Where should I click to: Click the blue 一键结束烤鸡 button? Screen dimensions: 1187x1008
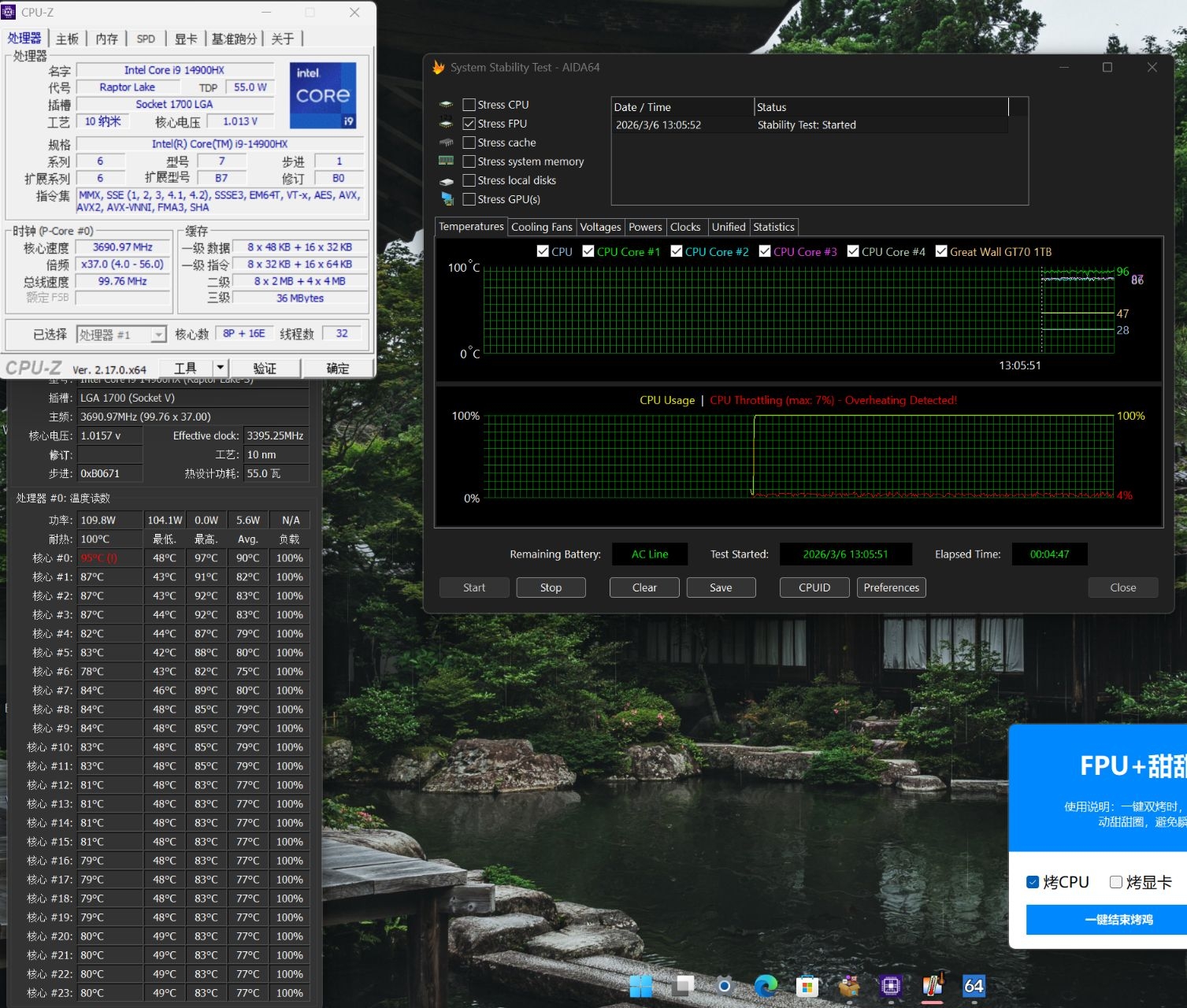(1118, 919)
